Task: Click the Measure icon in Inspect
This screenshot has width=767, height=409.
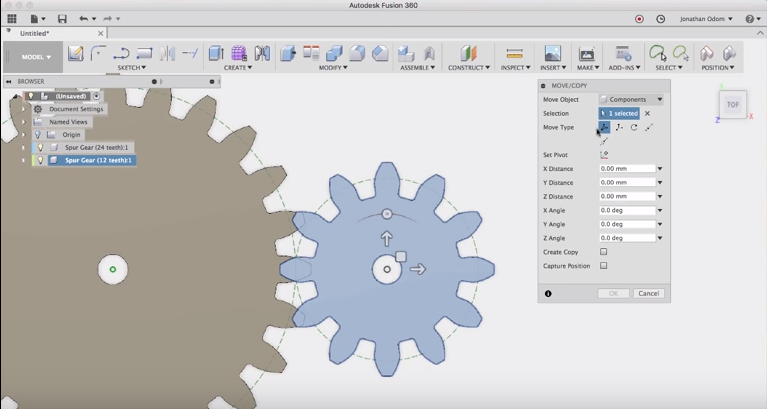Action: coord(515,53)
